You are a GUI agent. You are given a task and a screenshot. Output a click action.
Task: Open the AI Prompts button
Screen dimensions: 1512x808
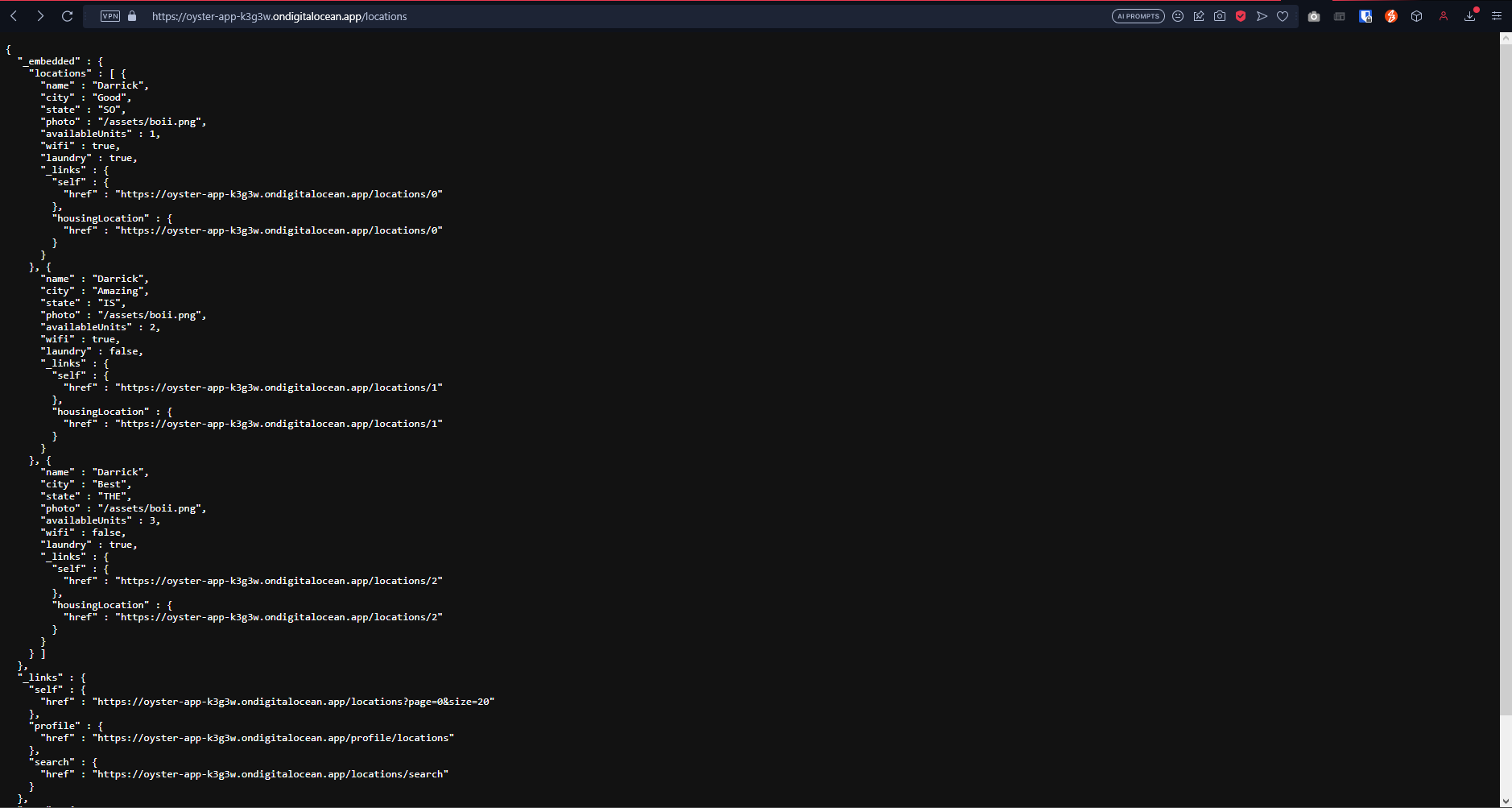point(1138,16)
